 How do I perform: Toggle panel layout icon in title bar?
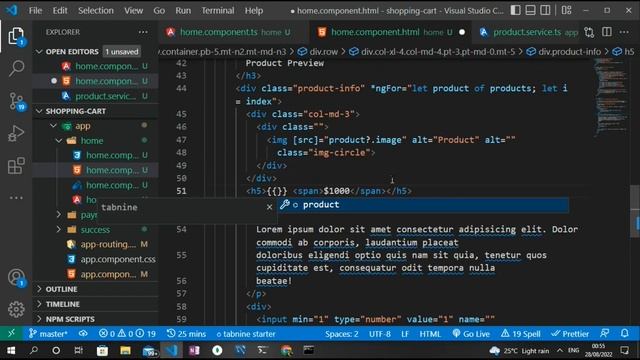pyautogui.click(x=530, y=10)
